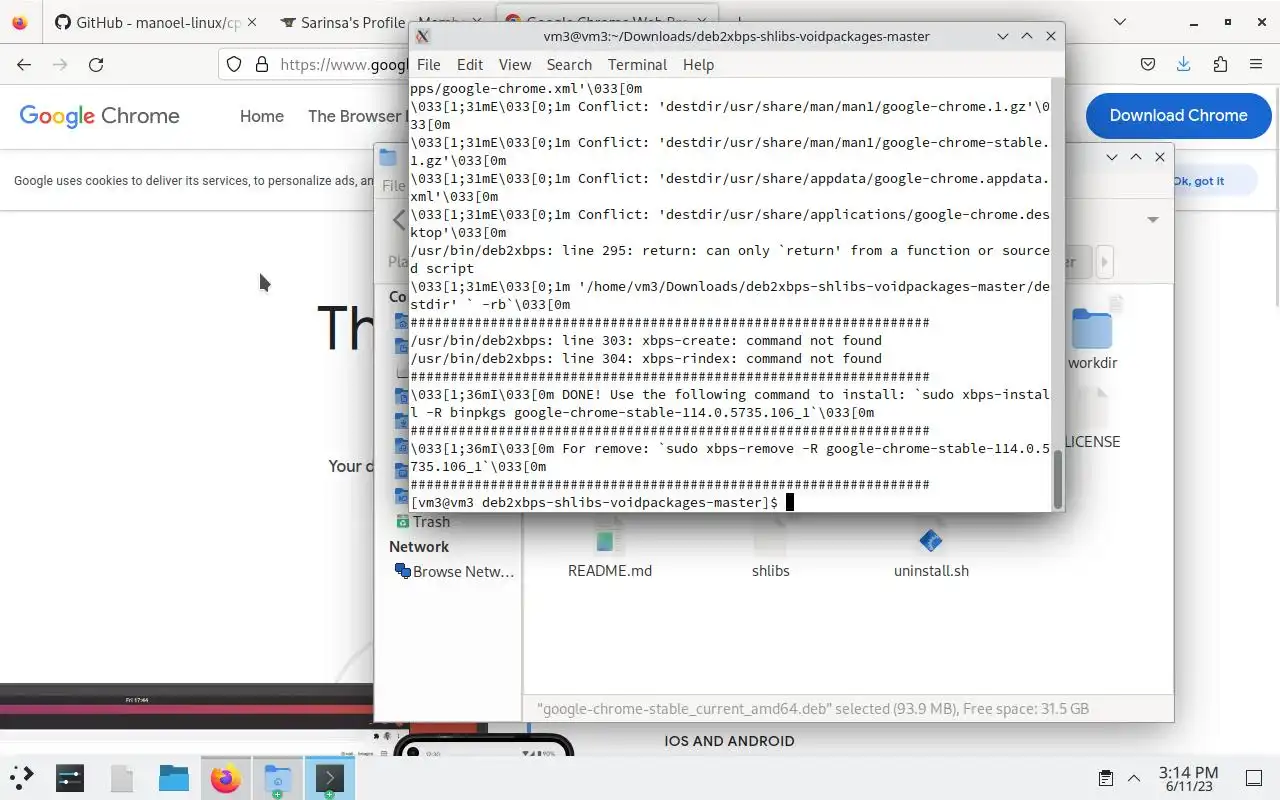Click the terminal title bar up chevron

(x=1027, y=36)
